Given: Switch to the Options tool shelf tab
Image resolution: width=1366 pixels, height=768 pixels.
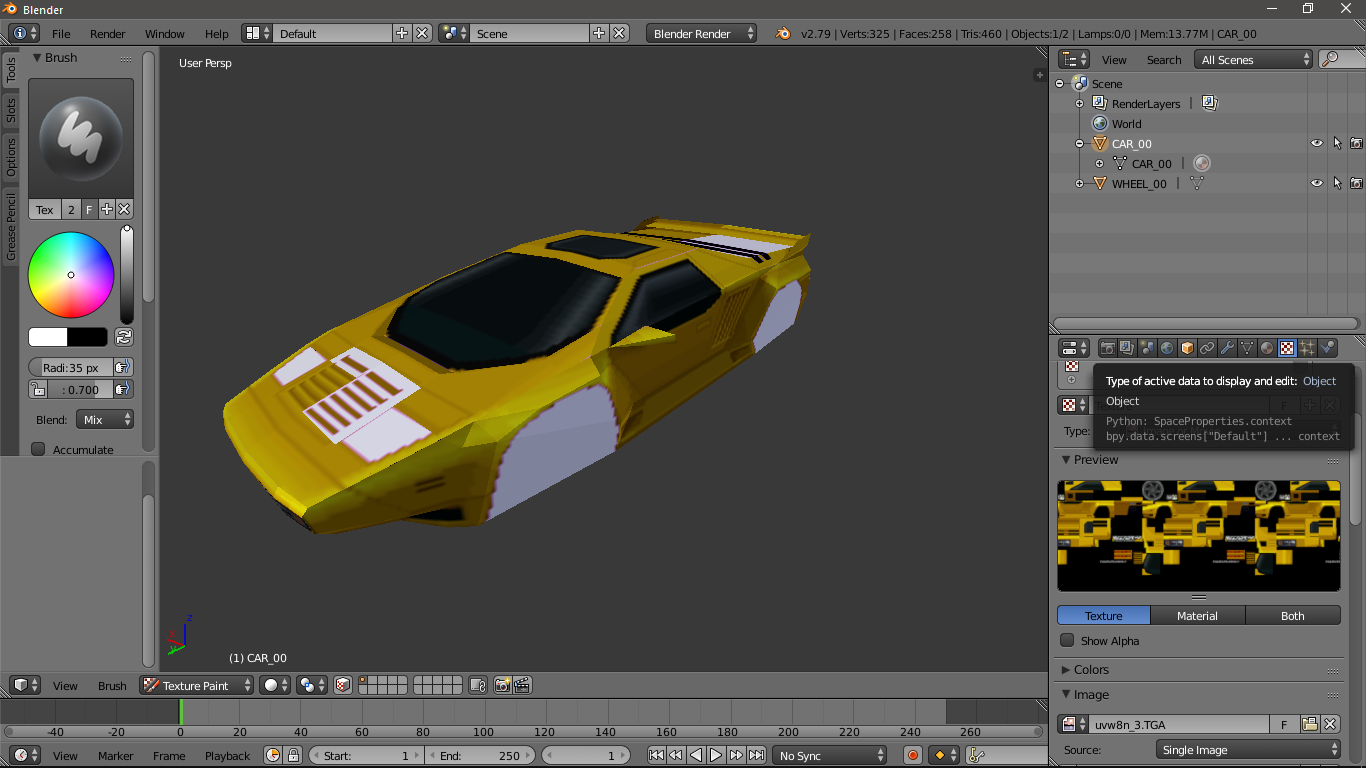Looking at the screenshot, I should (11, 157).
